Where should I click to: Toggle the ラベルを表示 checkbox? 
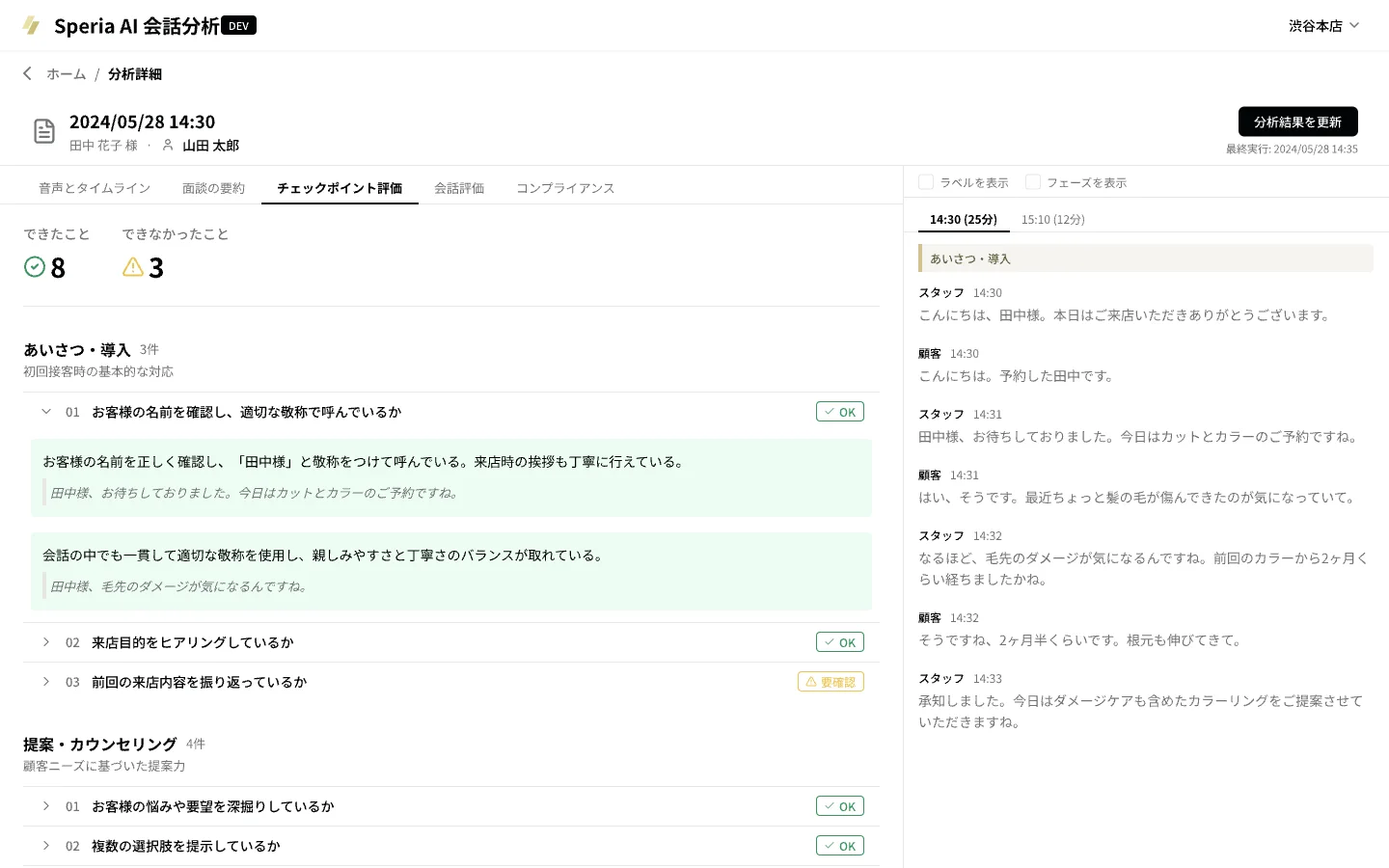[926, 182]
